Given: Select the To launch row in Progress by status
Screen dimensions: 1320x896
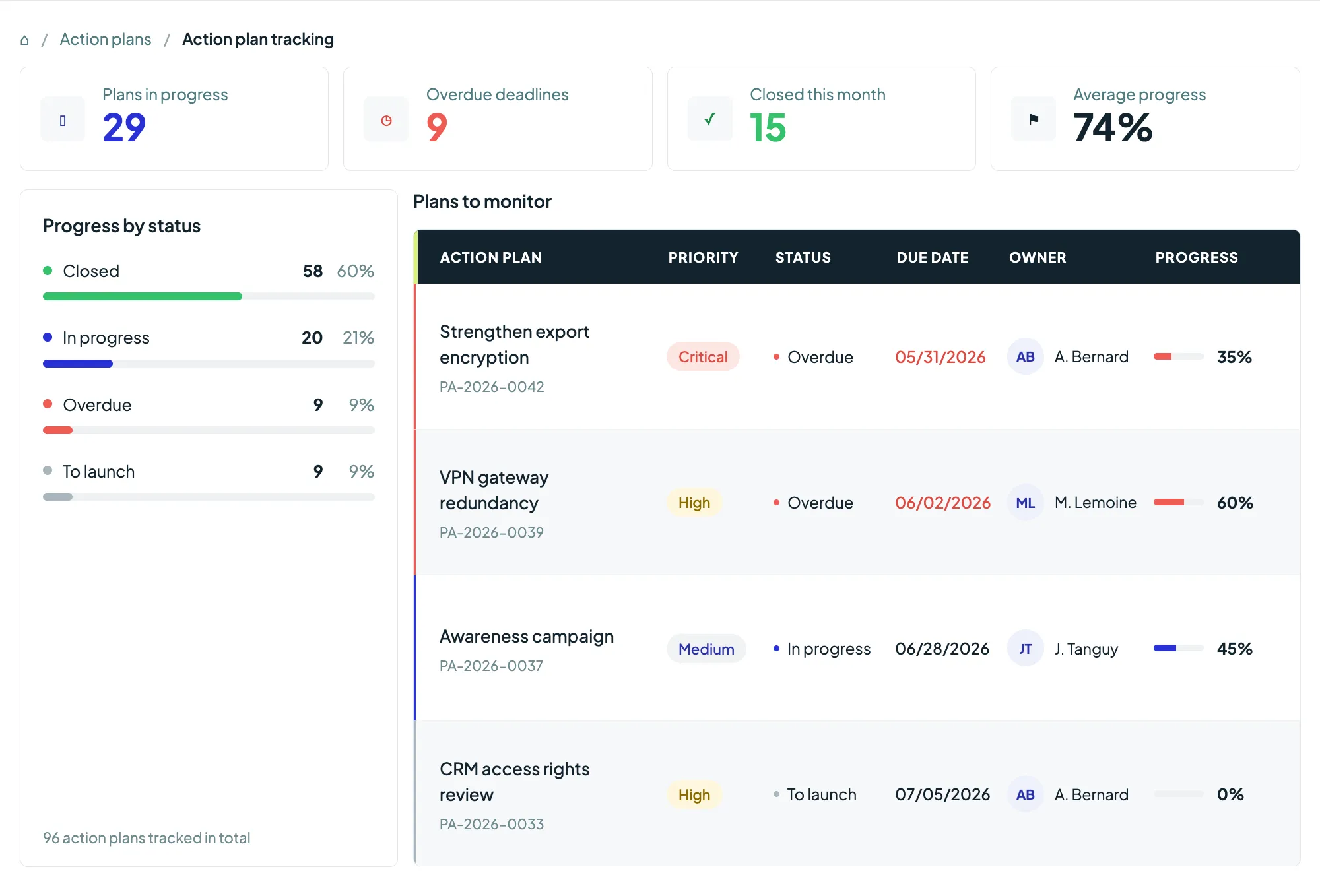Looking at the screenshot, I should coord(209,482).
